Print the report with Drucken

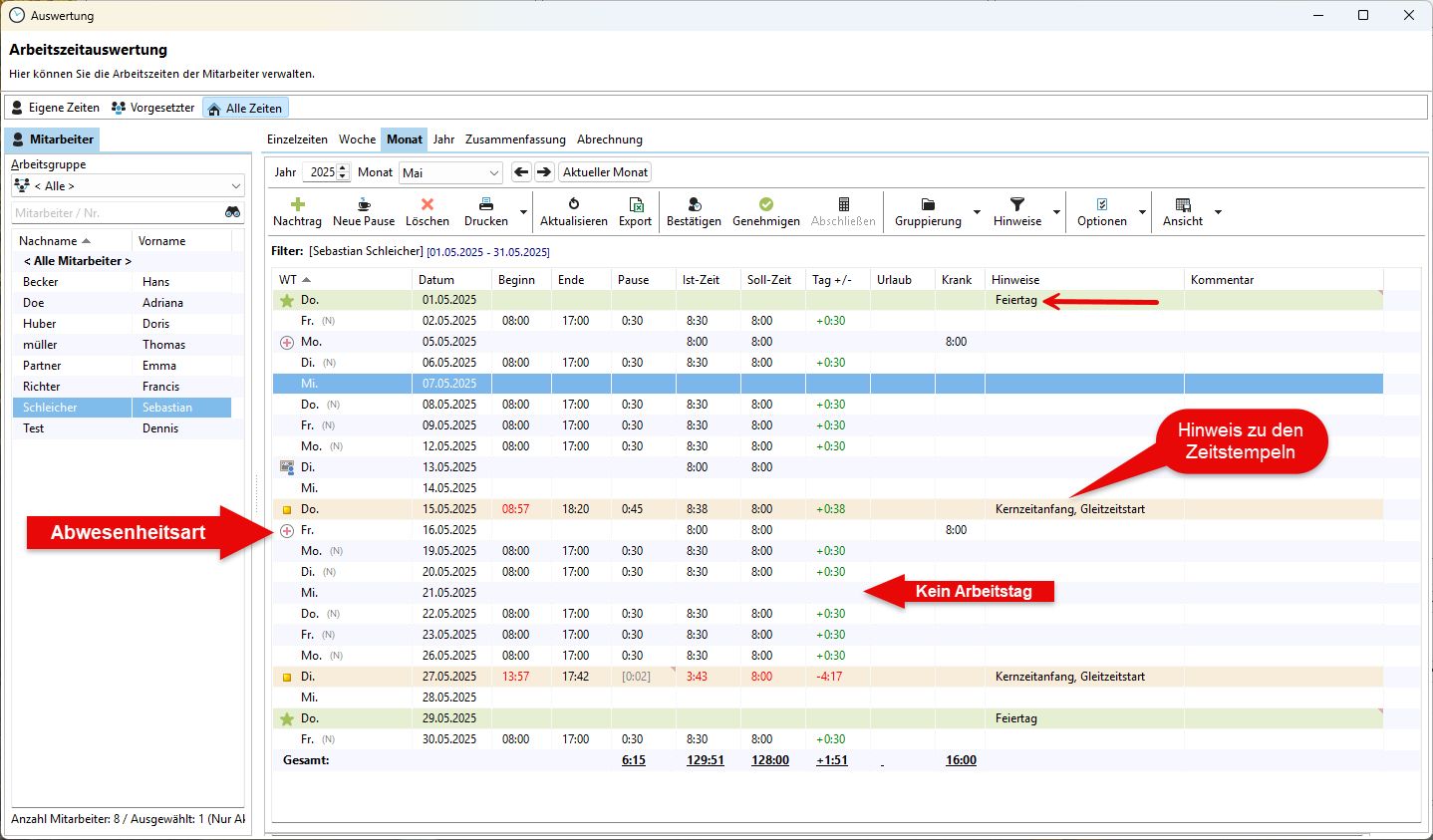click(486, 211)
